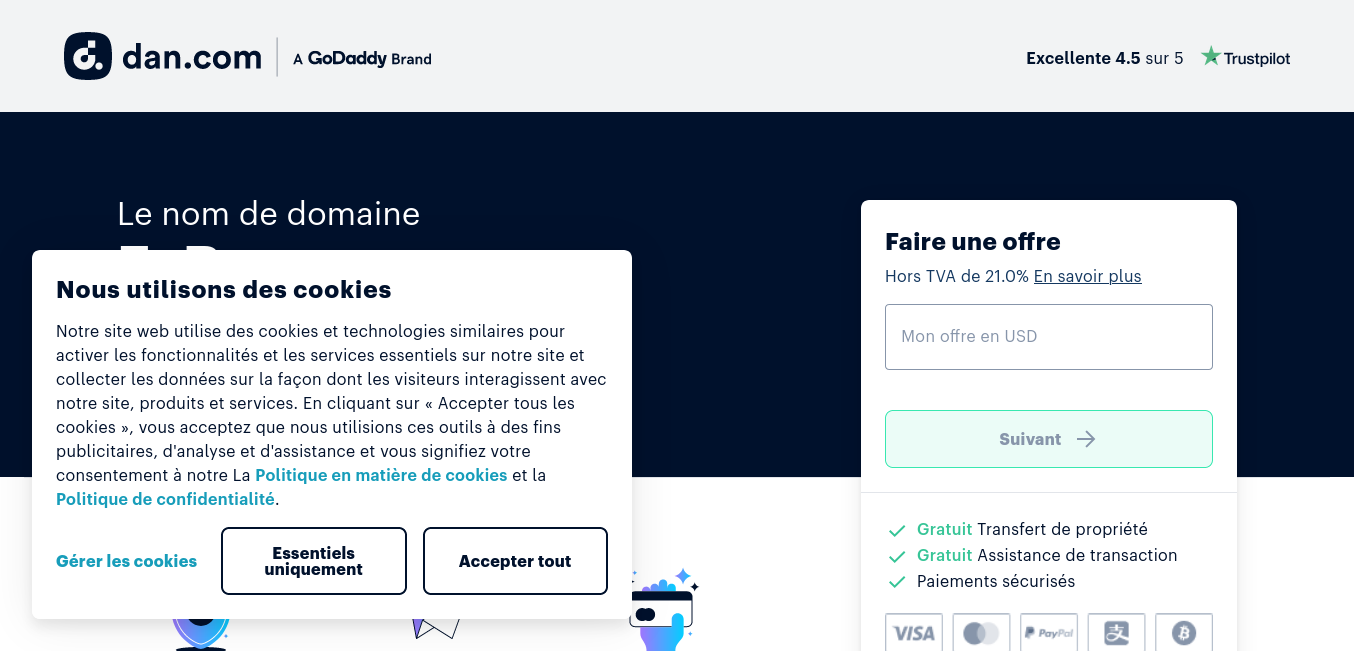Screen dimensions: 1366x651
Task: Follow the En savoir plus link
Action: click(x=1087, y=276)
